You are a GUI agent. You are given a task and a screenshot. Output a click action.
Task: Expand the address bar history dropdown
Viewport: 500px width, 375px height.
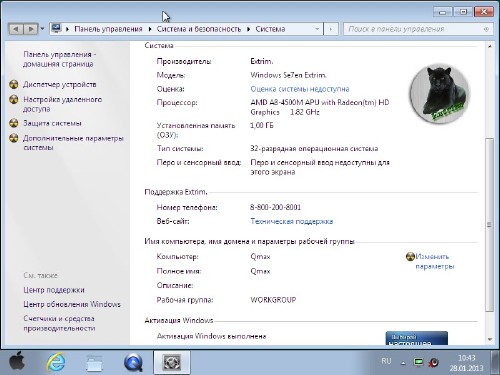point(317,29)
